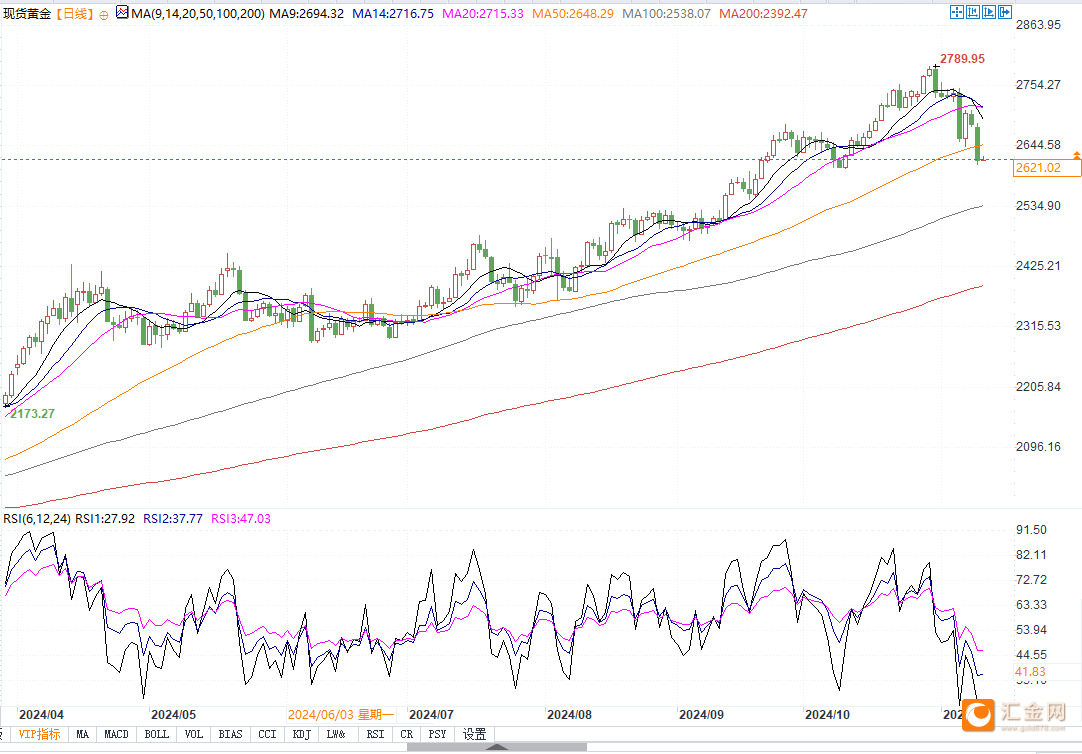The width and height of the screenshot is (1082, 754).
Task: Click the orange circle icon beside 日线
Action: (x=104, y=14)
